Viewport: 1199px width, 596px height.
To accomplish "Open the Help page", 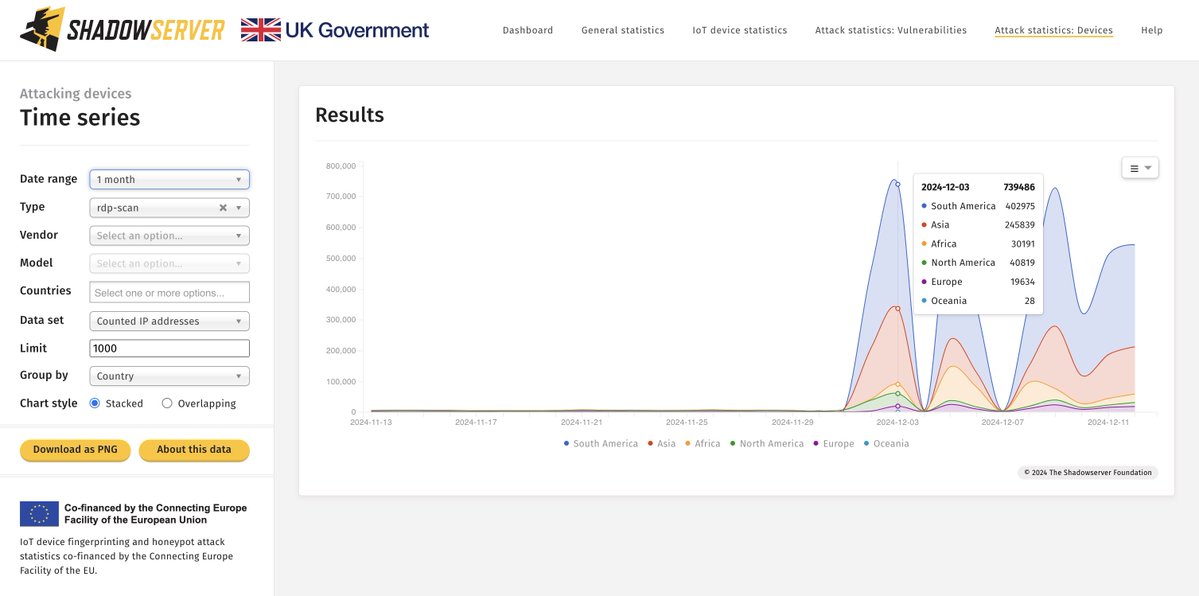I will pos(1152,31).
